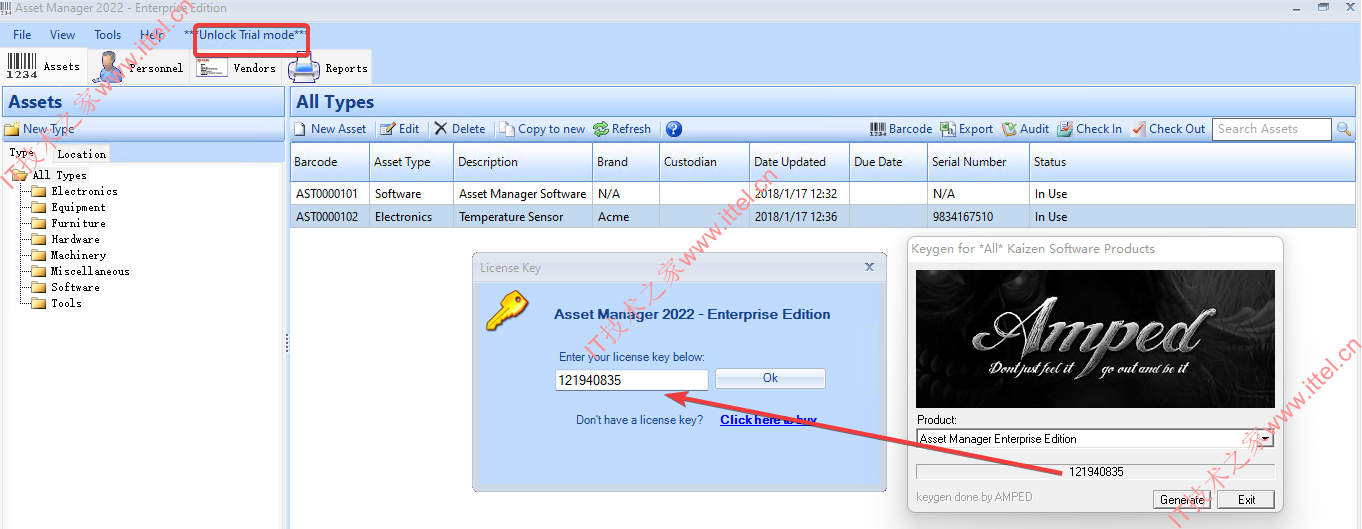Select Software folder in tree
1362x529 pixels.
point(75,287)
